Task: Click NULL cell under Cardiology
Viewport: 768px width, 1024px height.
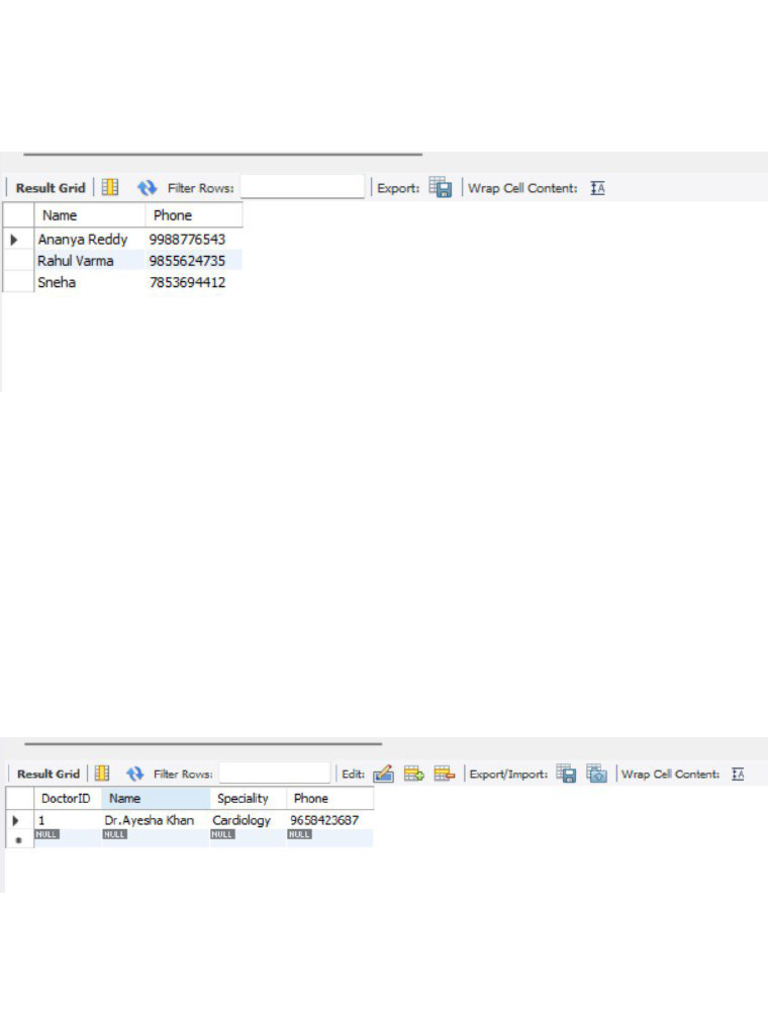Action: (223, 835)
